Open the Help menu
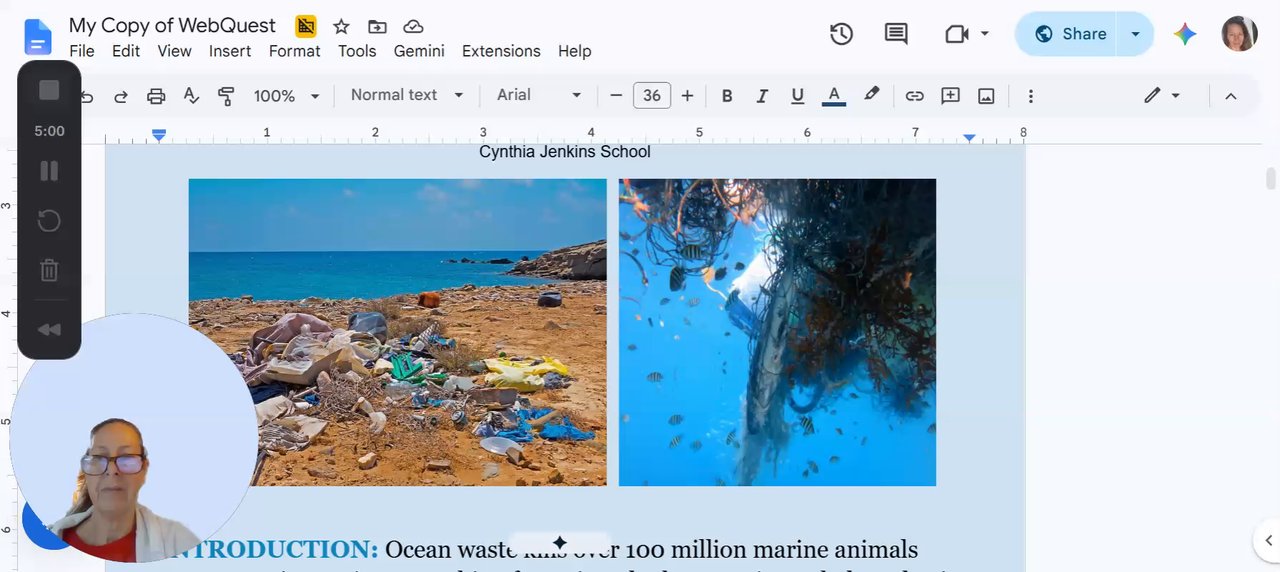1280x572 pixels. coord(575,51)
